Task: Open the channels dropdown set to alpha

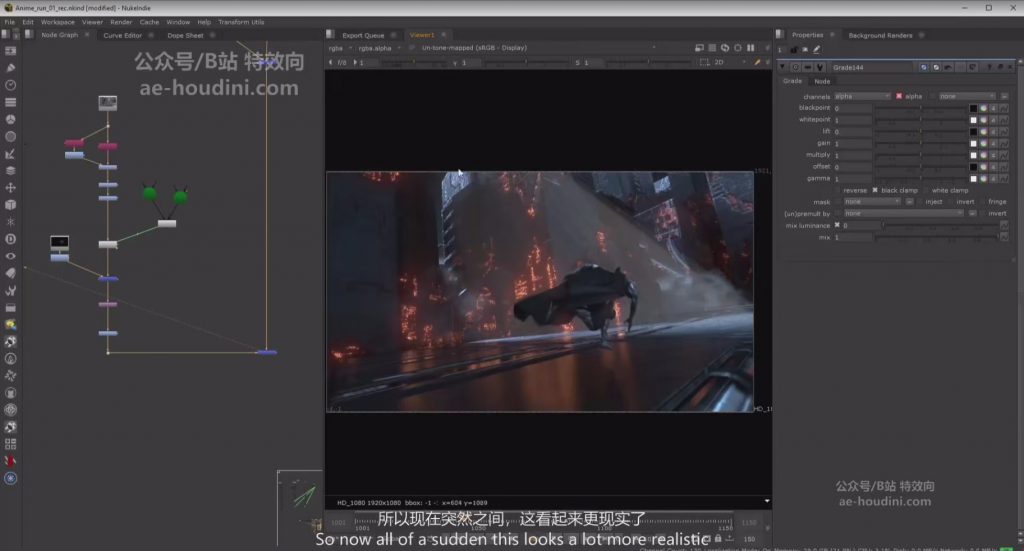Action: point(862,96)
